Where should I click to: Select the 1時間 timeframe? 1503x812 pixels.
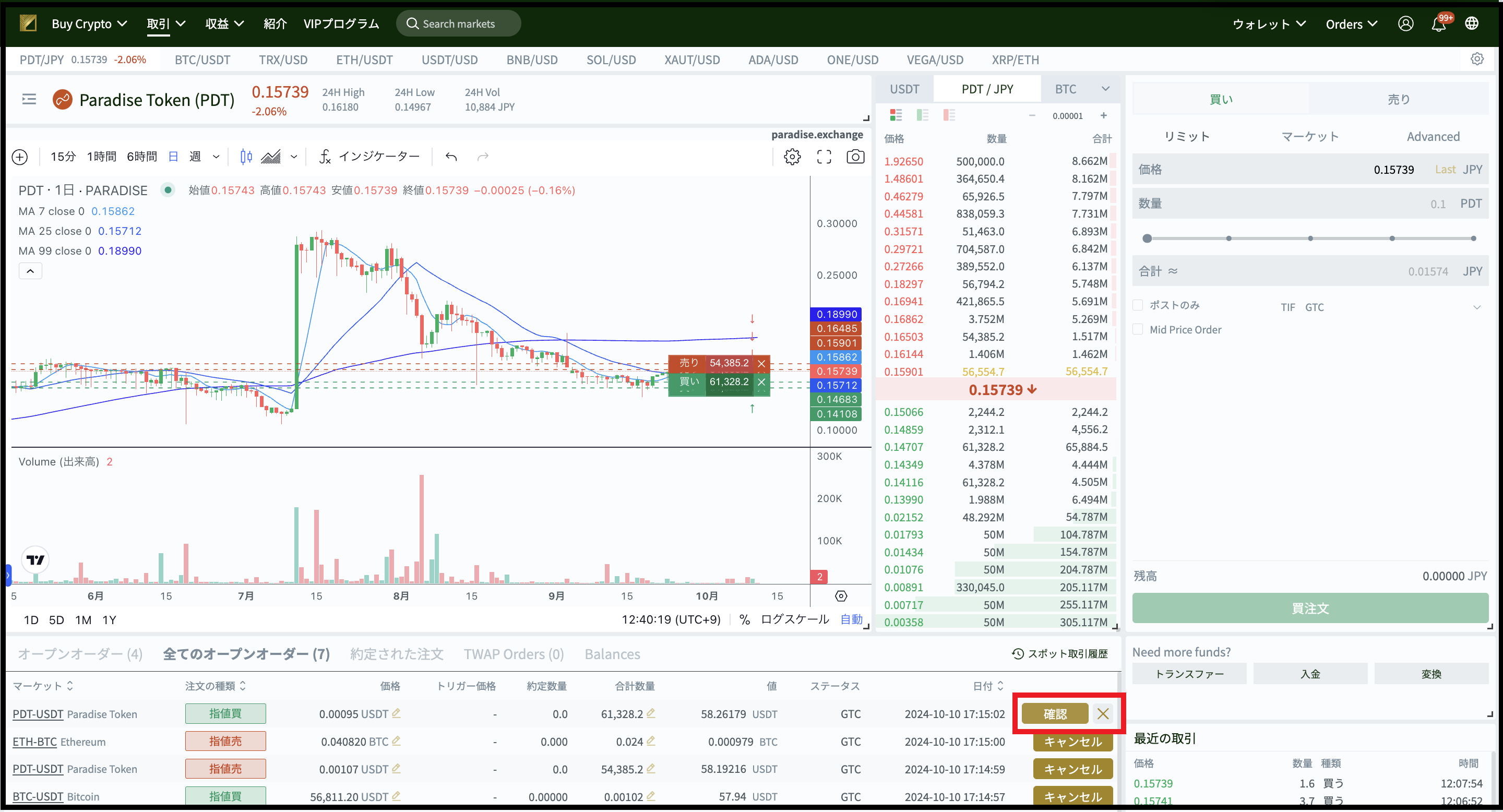pos(101,157)
